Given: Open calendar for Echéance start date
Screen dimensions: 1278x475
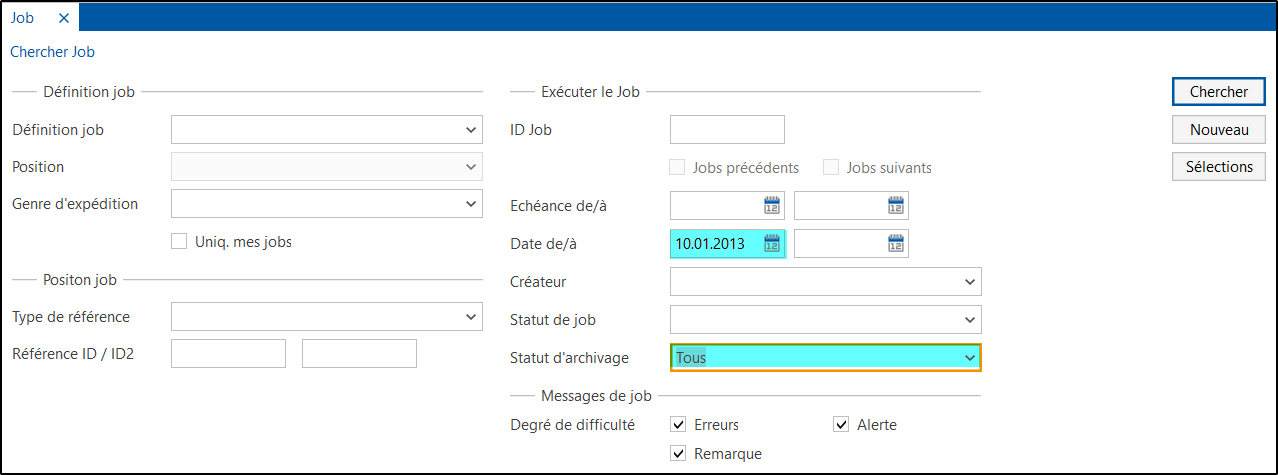Looking at the screenshot, I should coord(771,205).
